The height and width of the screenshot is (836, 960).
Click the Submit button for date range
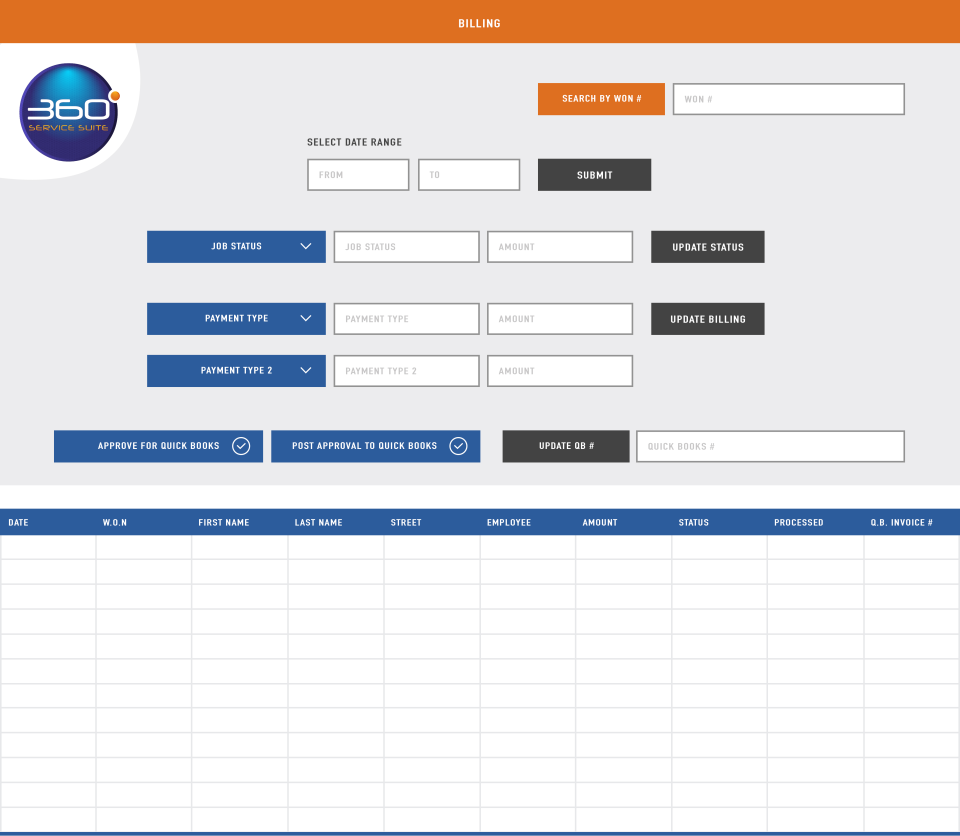594,174
